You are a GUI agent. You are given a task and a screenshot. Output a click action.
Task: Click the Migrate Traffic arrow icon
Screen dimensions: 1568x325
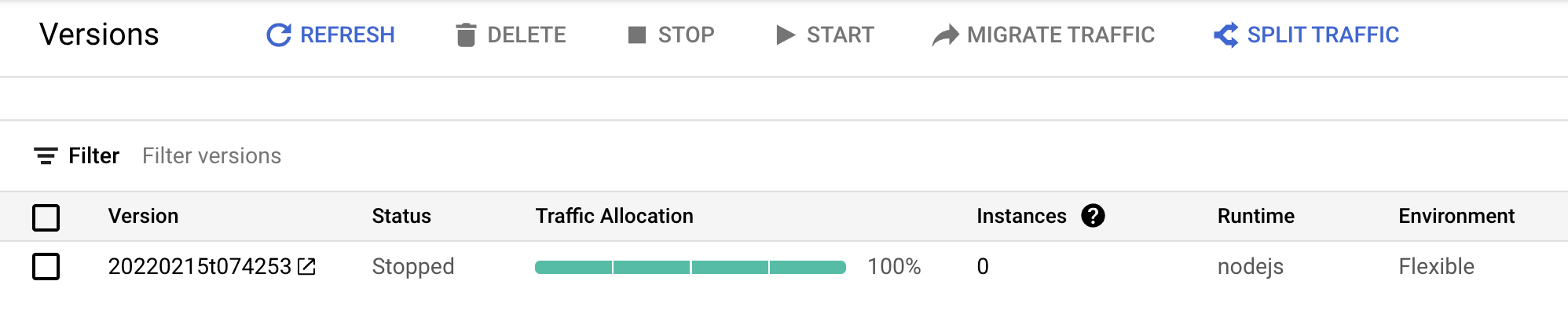946,35
